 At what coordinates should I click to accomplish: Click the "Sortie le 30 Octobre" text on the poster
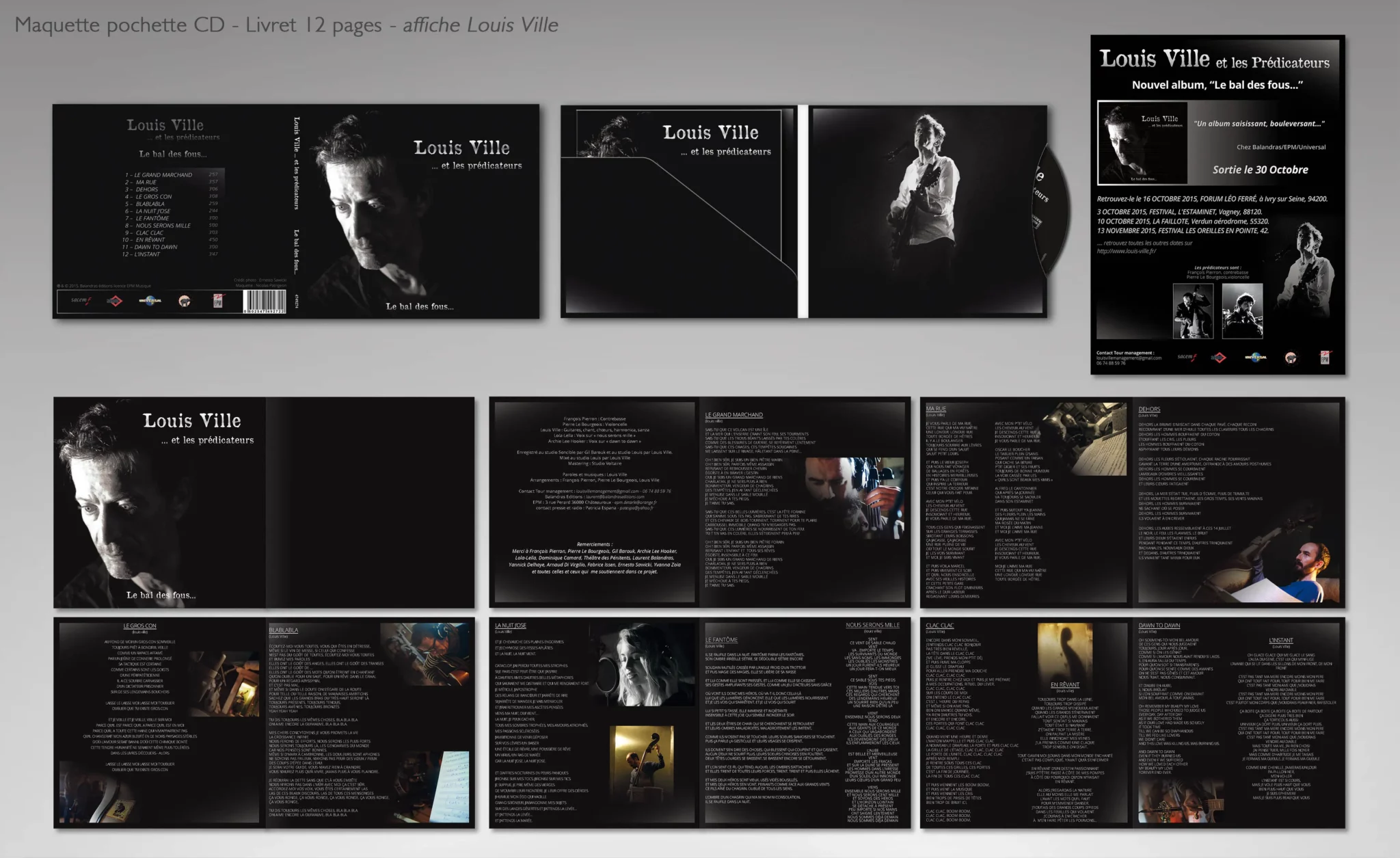point(1260,170)
